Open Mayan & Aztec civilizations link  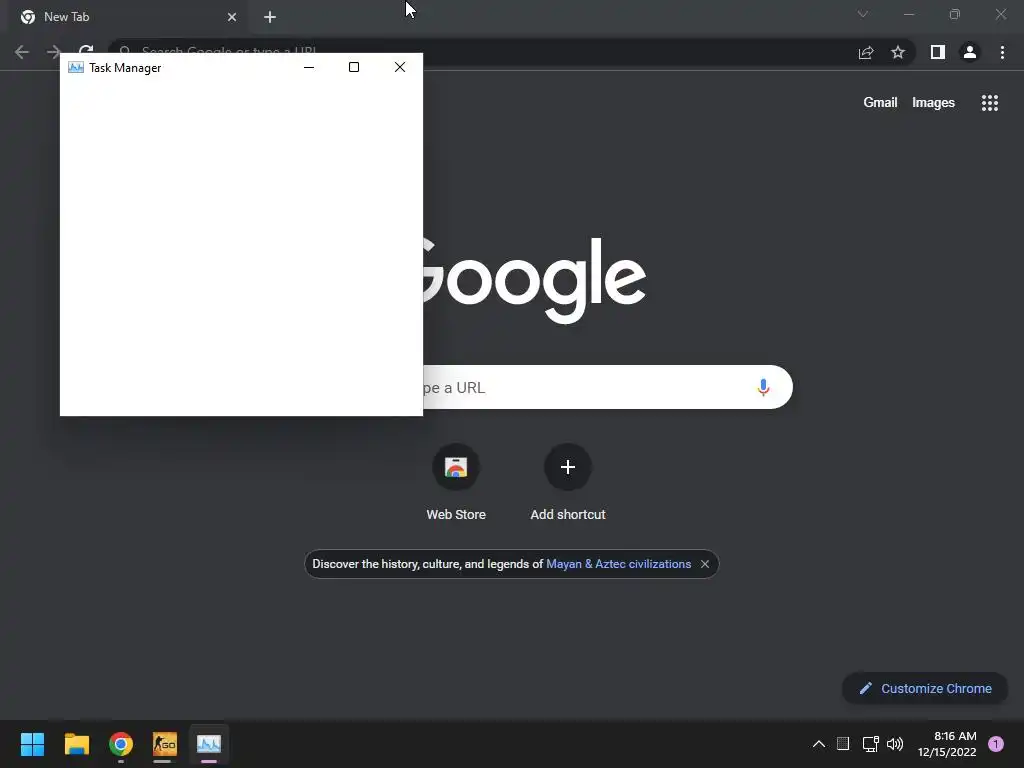(618, 564)
